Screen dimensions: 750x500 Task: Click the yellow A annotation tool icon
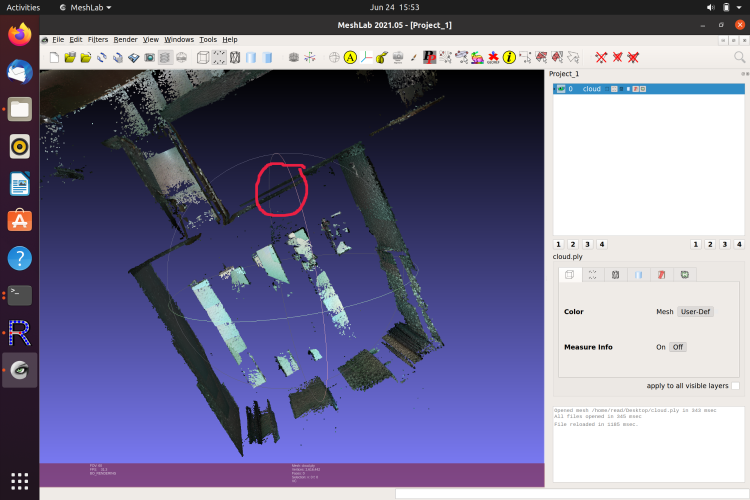click(351, 58)
